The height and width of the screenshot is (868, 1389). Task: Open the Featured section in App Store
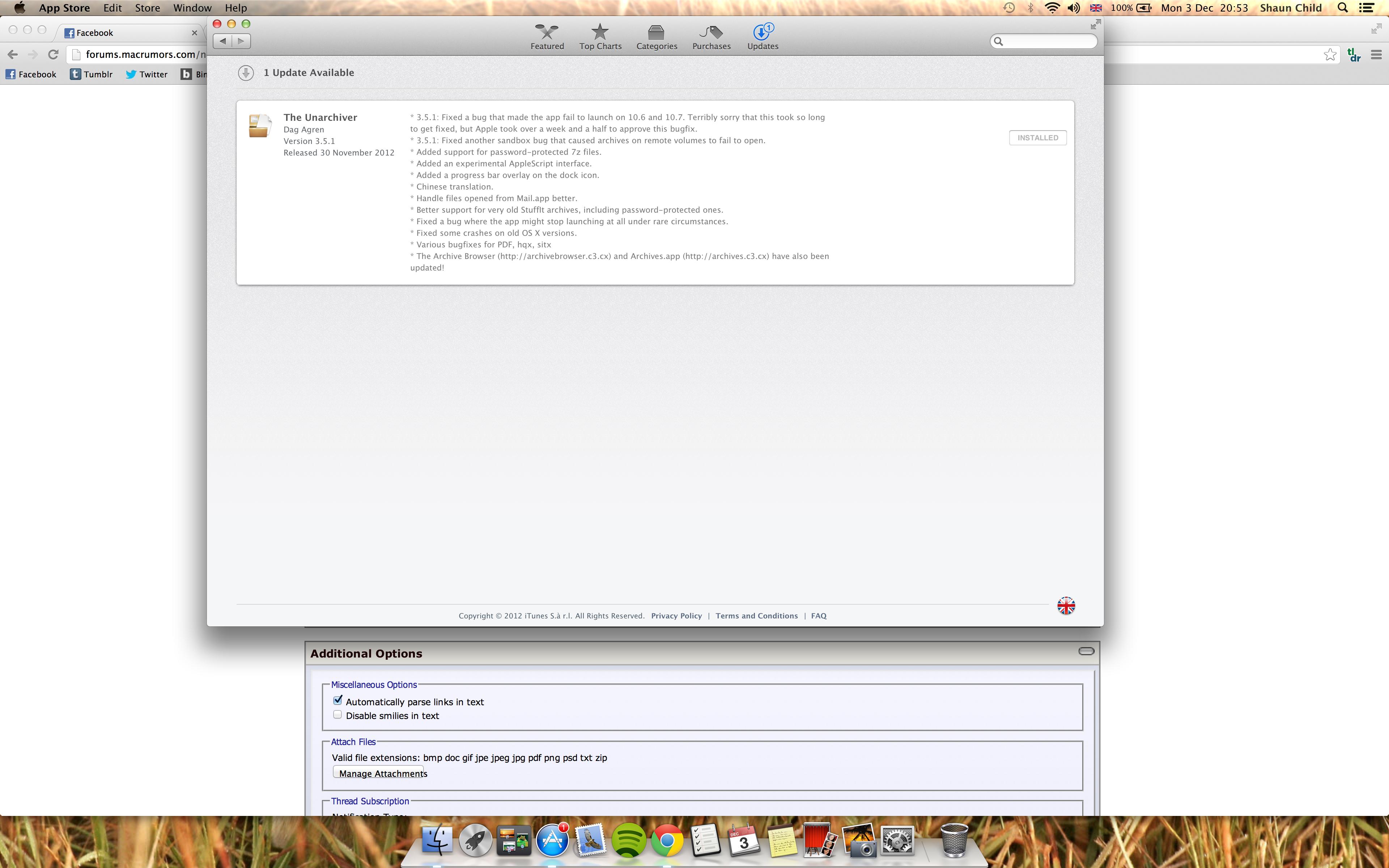[x=547, y=37]
